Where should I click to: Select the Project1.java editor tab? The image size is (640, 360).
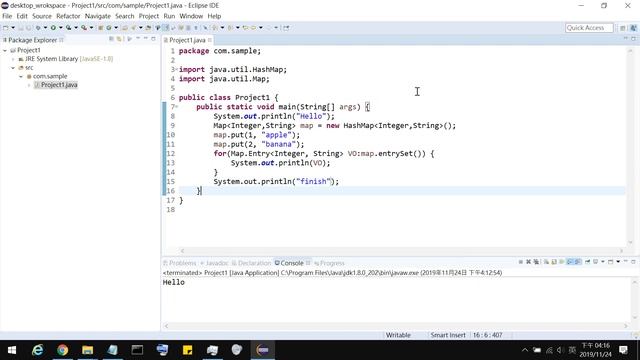[187, 40]
